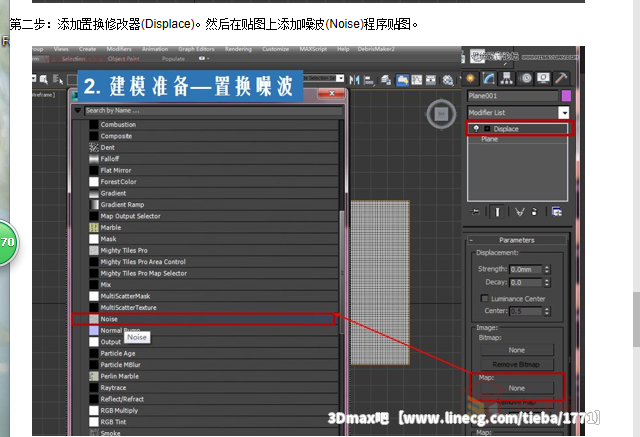Image resolution: width=640 pixels, height=437 pixels.
Task: Select the Perlin Marble map
Action: tap(213, 376)
